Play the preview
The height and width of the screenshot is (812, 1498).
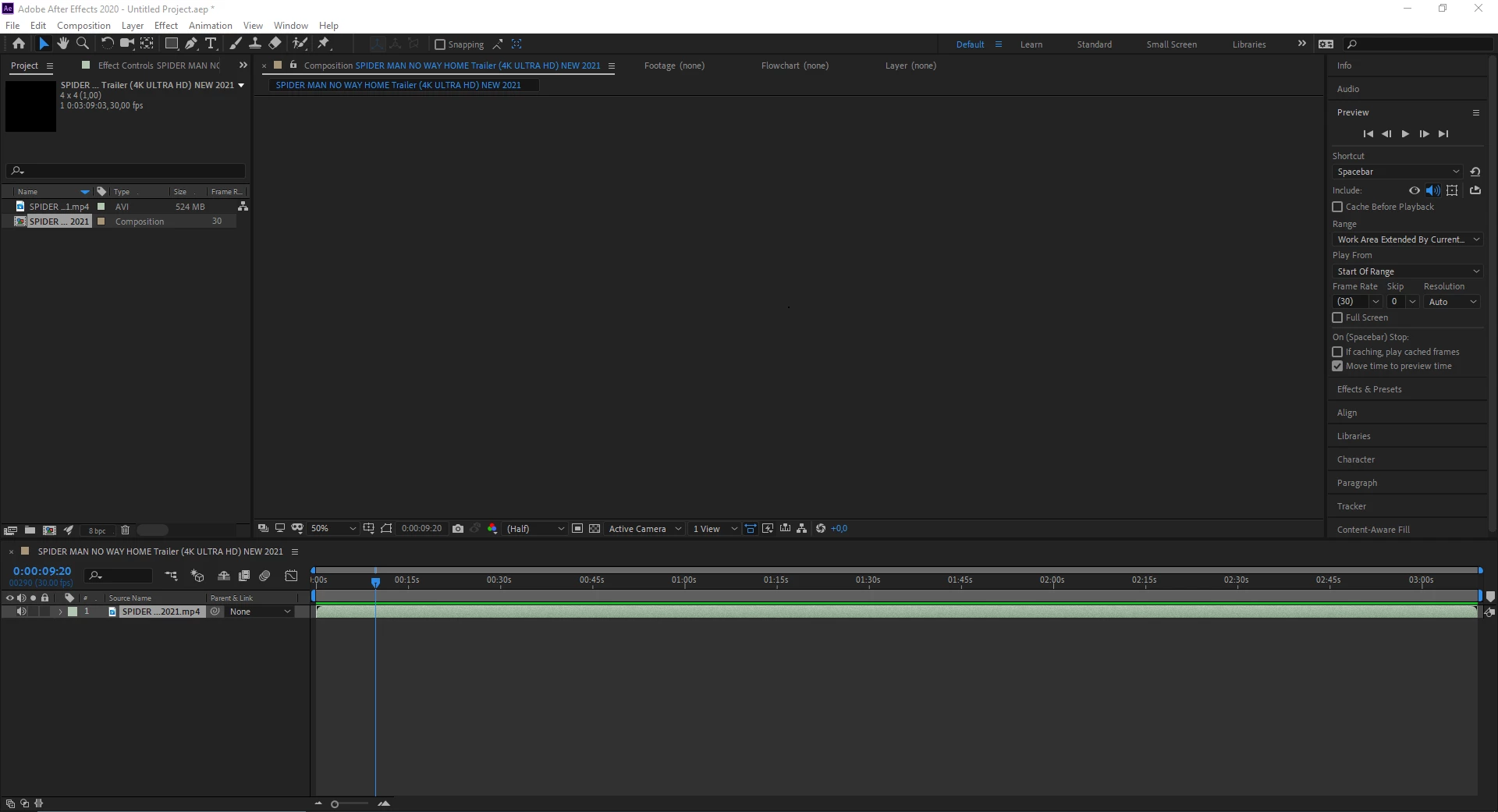tap(1405, 134)
